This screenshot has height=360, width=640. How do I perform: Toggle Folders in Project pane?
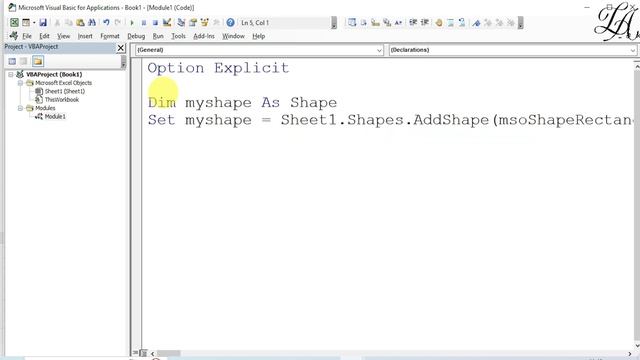pos(38,61)
